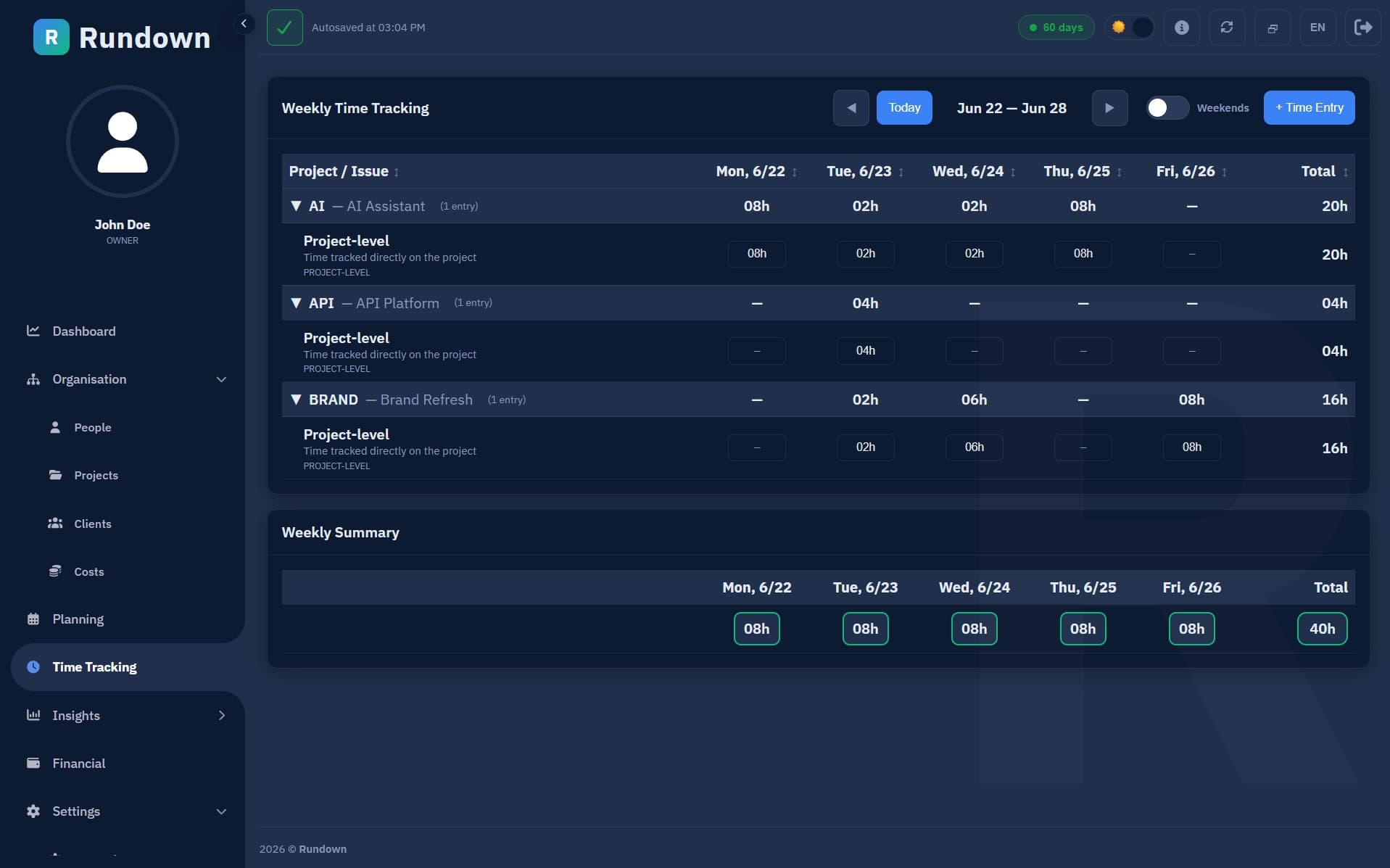Sort by Mon, 6/22 column arrows

[795, 172]
